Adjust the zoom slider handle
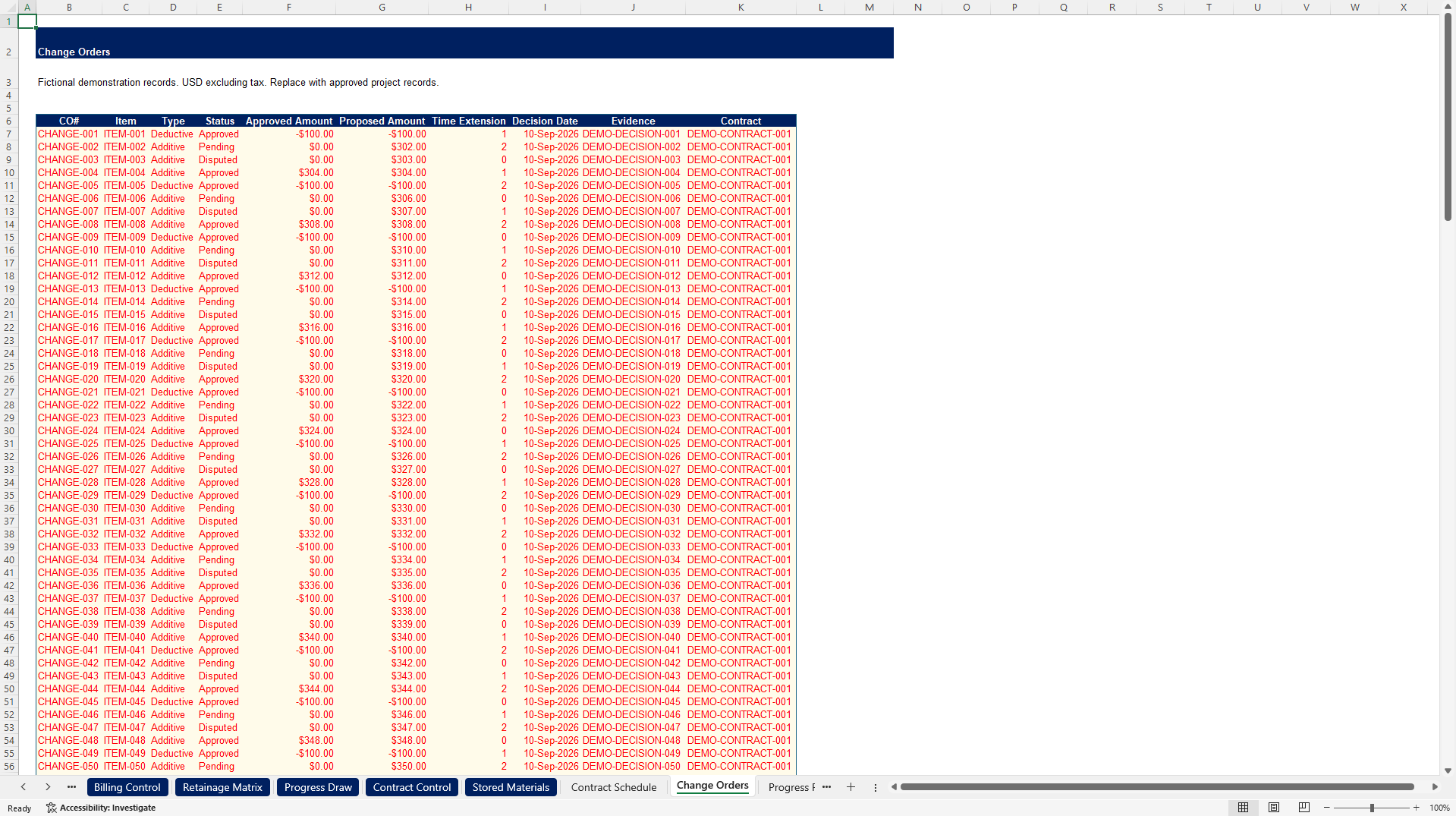 [x=1372, y=808]
